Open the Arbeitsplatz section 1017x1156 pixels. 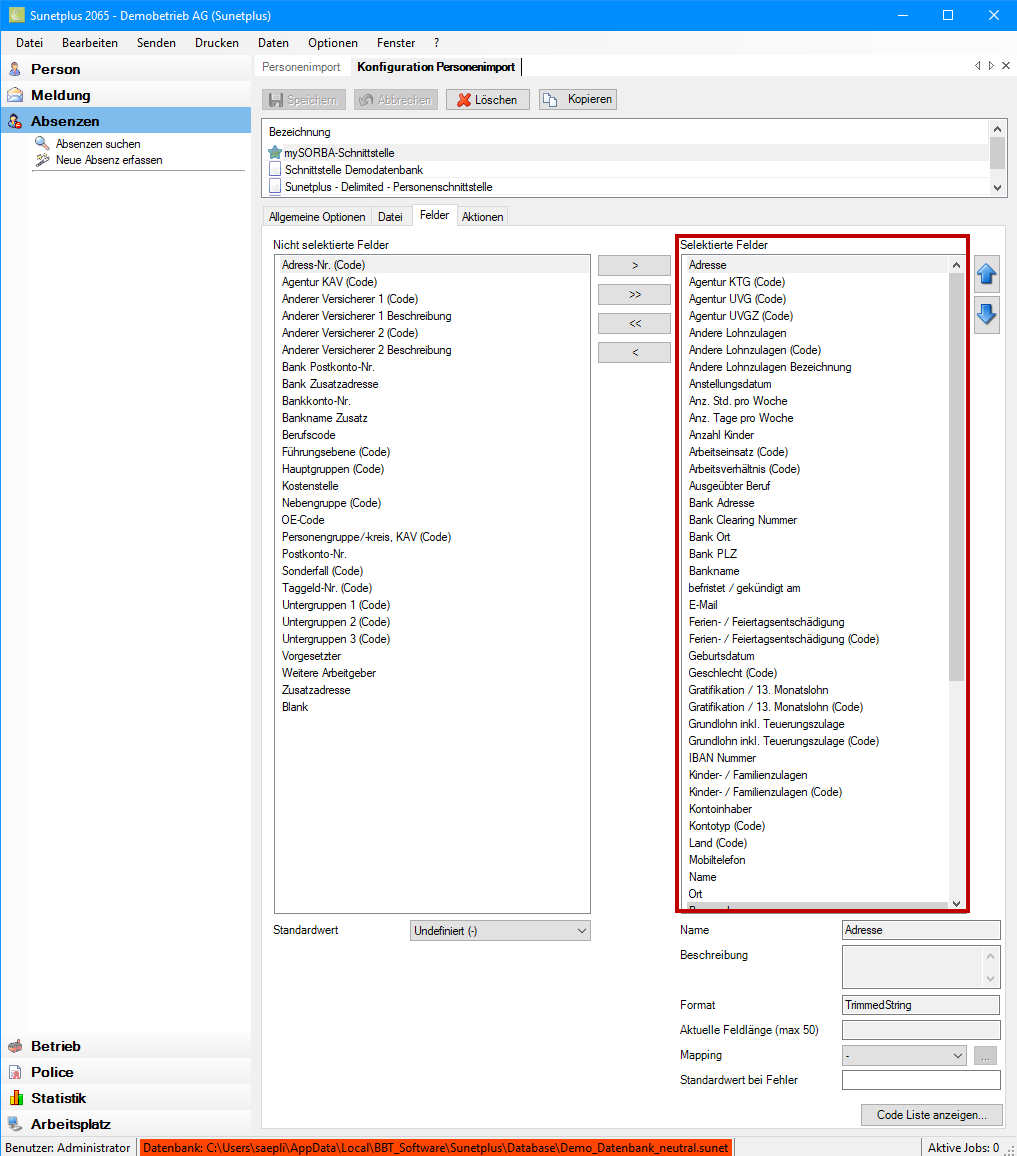click(70, 1124)
